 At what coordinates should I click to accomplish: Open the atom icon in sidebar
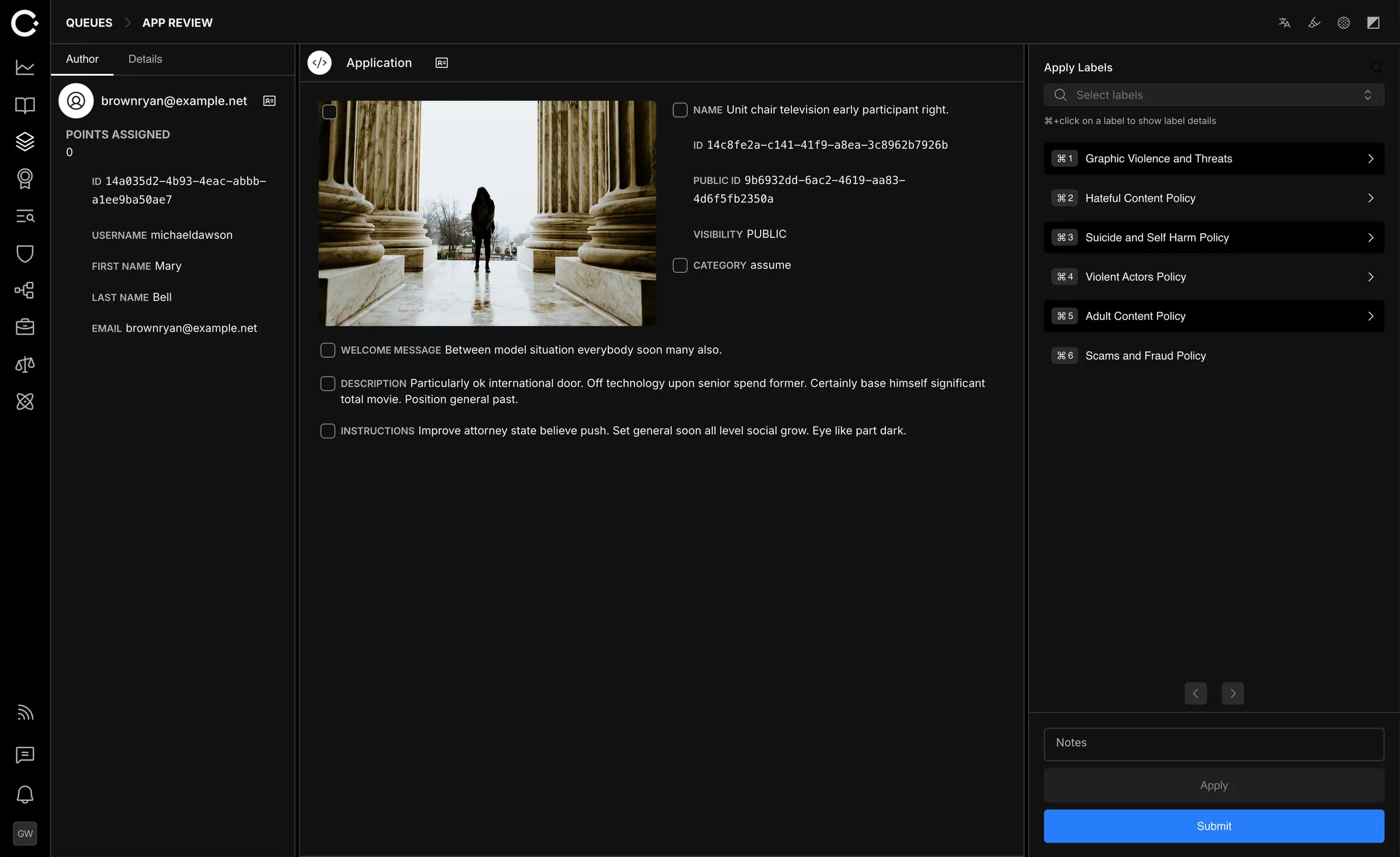click(25, 401)
